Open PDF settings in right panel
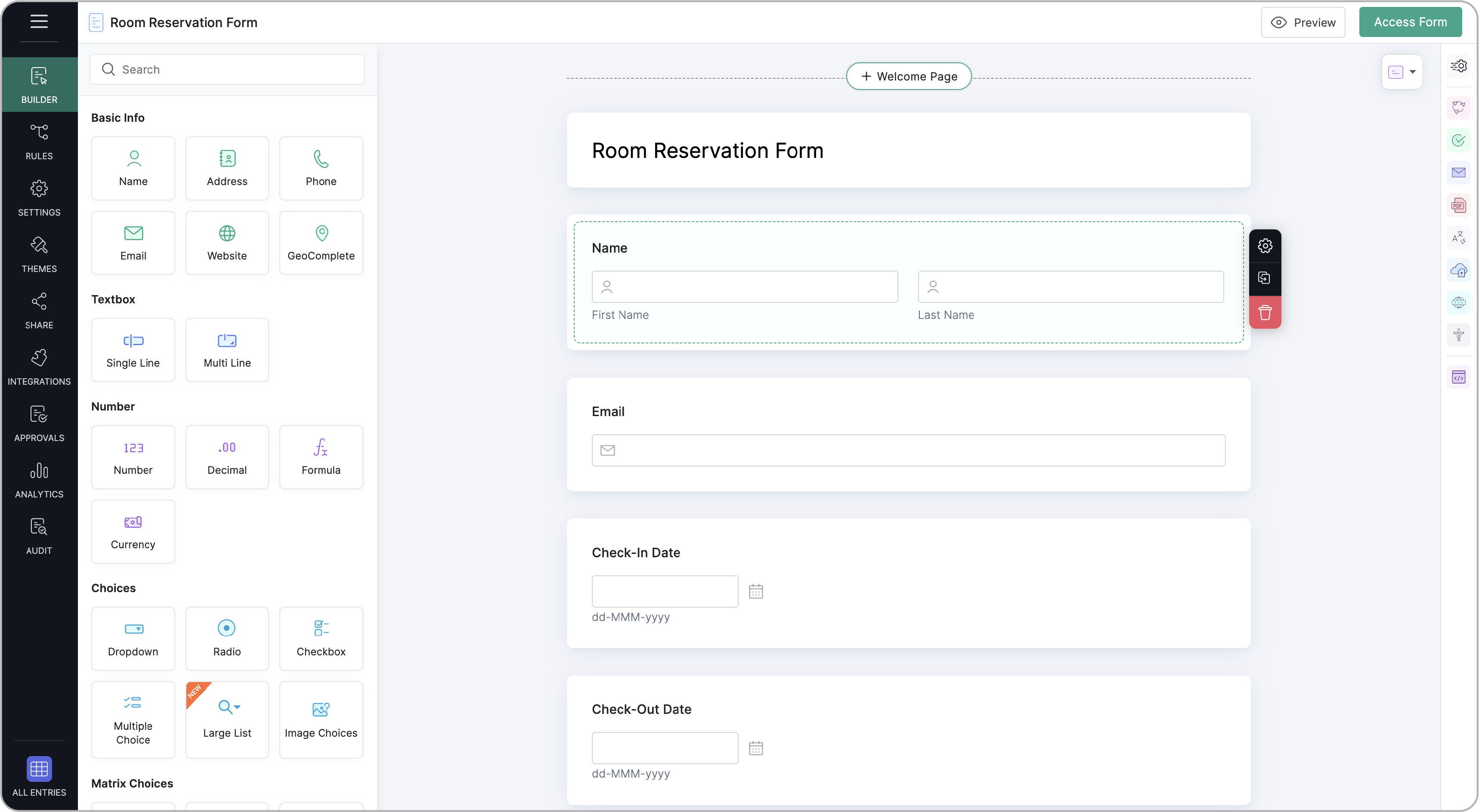 pos(1459,205)
